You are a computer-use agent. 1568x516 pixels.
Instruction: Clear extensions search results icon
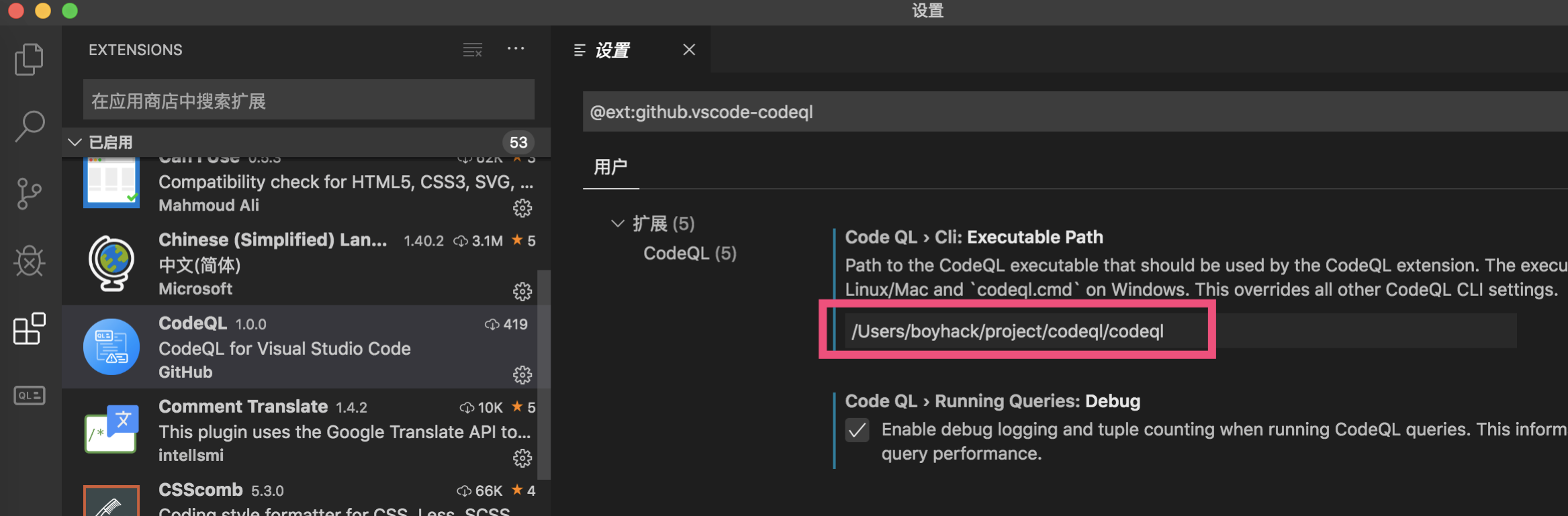coord(473,50)
